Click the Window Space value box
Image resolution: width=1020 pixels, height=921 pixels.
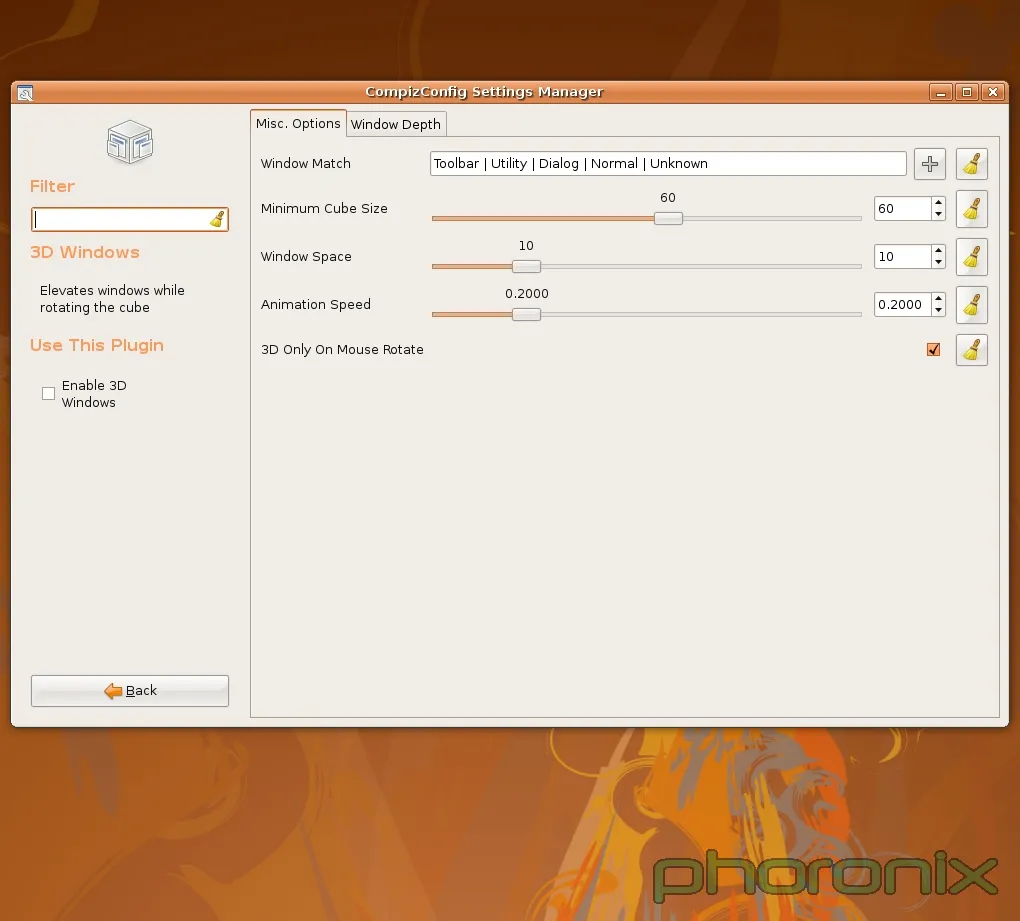pos(903,257)
